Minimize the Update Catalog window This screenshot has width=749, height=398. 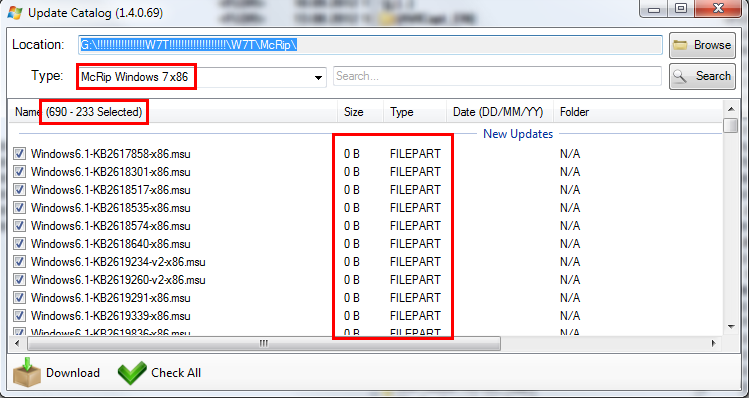(654, 8)
